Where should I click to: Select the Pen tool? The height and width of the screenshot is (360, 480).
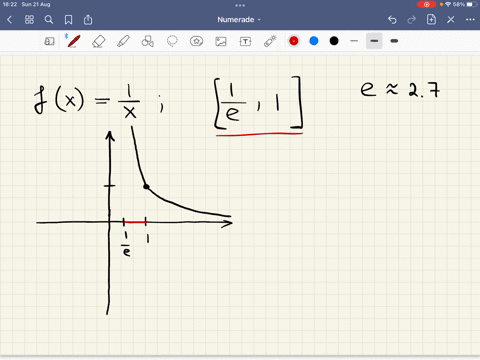click(x=73, y=41)
